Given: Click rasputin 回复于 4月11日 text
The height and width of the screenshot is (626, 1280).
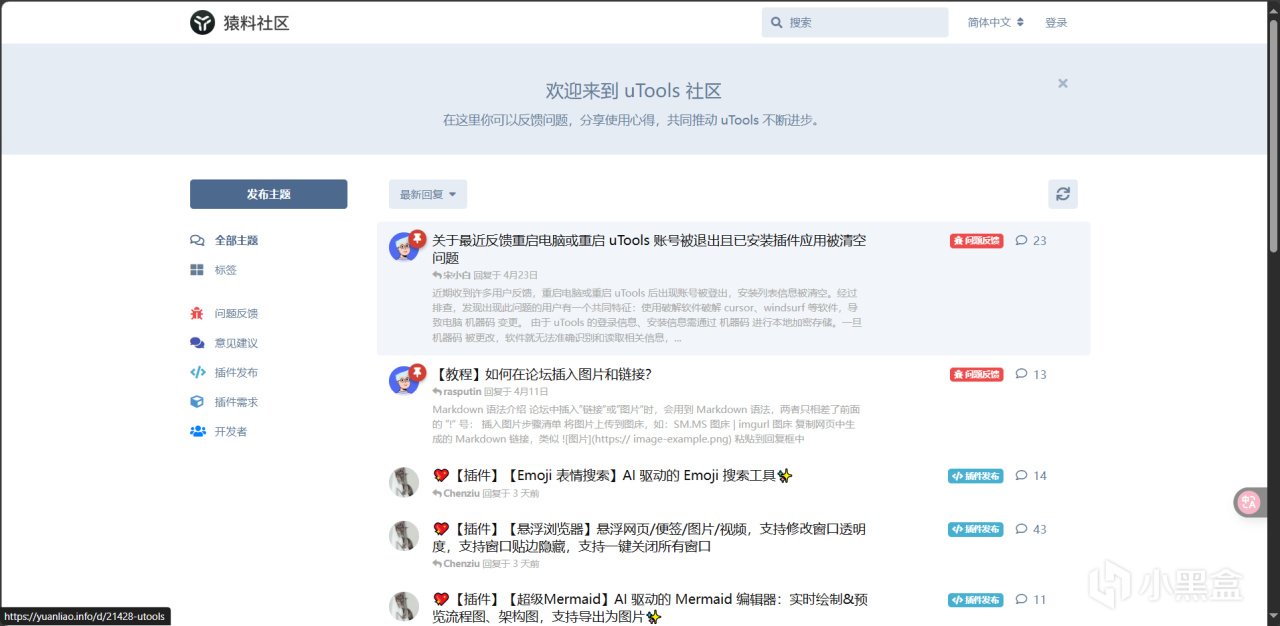Looking at the screenshot, I should point(490,392).
